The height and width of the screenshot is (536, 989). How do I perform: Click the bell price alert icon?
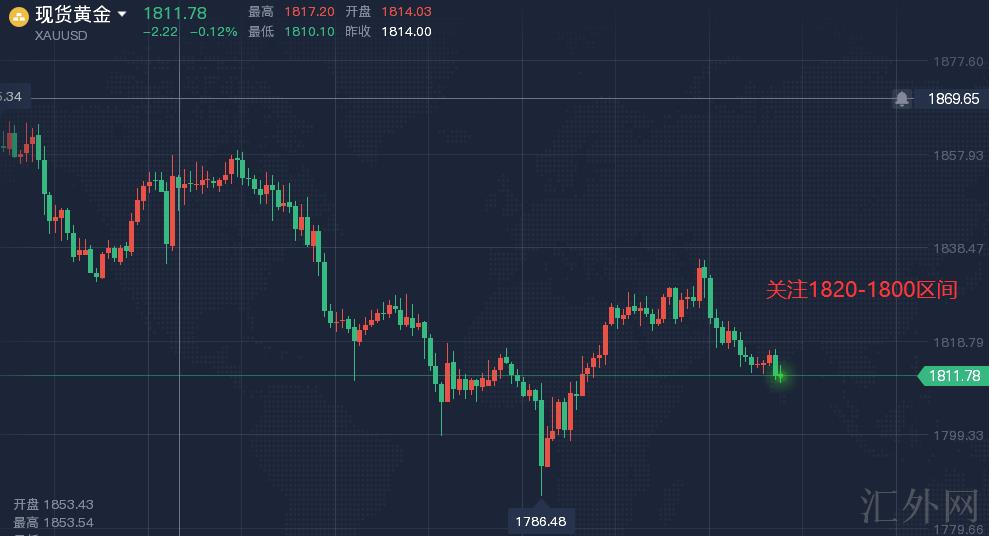(902, 98)
